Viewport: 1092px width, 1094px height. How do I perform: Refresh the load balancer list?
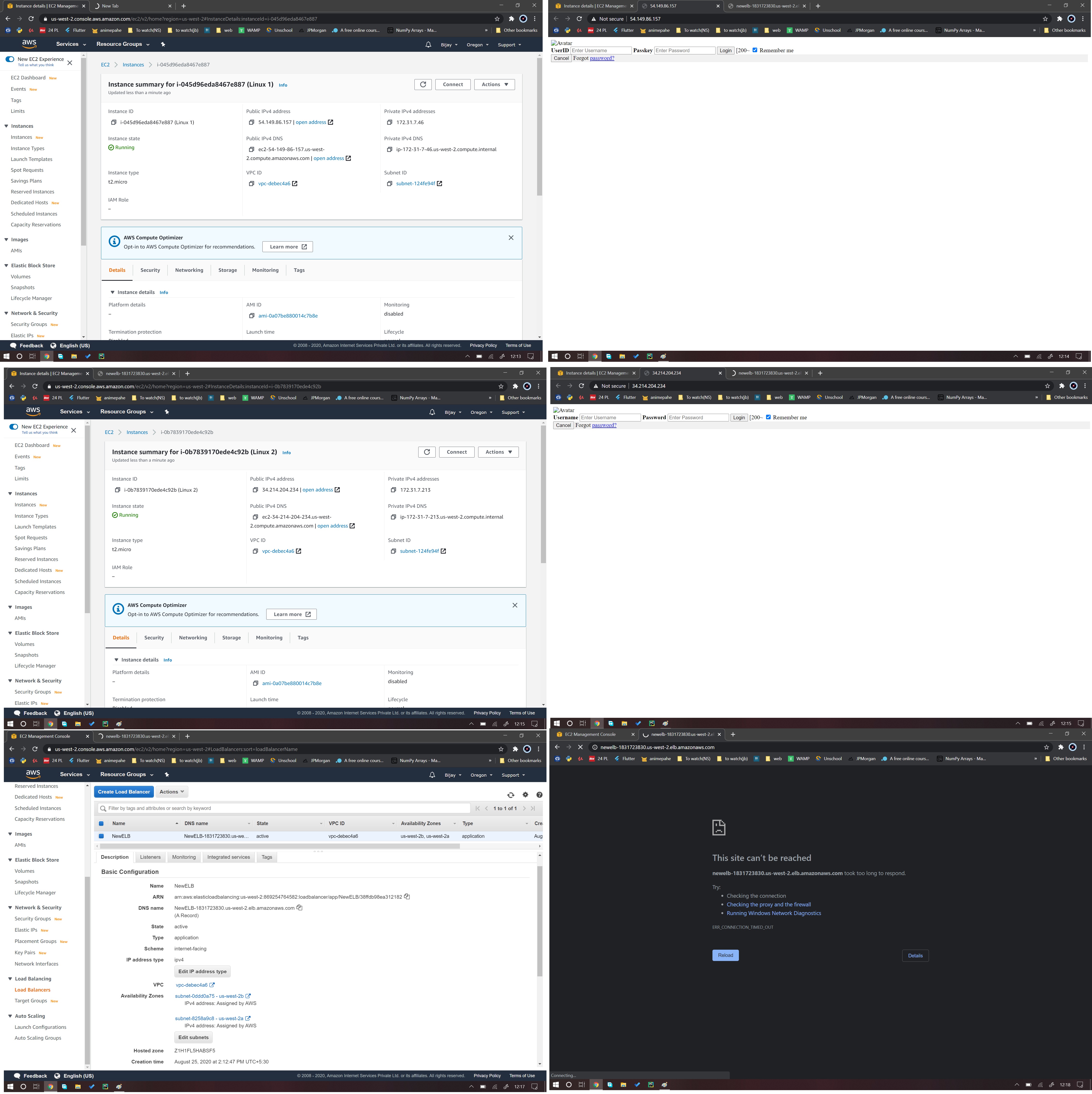pos(510,795)
